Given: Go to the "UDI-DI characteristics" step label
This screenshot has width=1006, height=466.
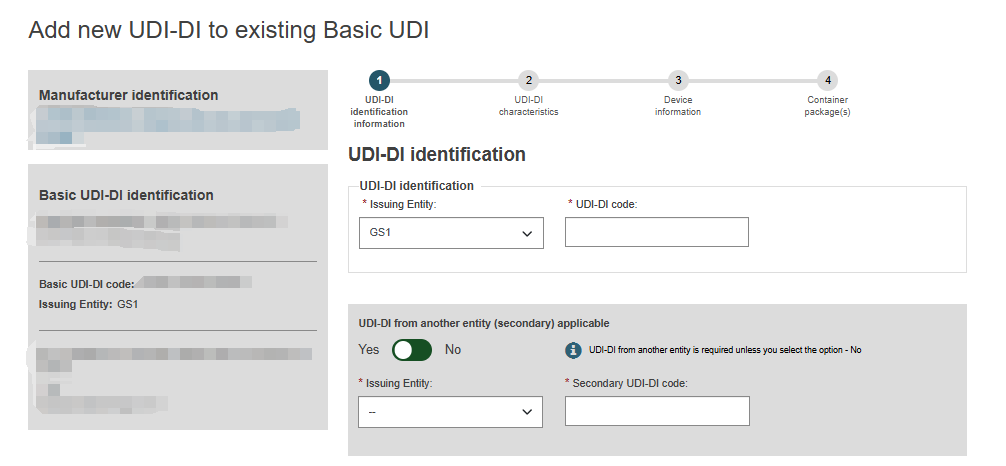Looking at the screenshot, I should click(x=528, y=106).
